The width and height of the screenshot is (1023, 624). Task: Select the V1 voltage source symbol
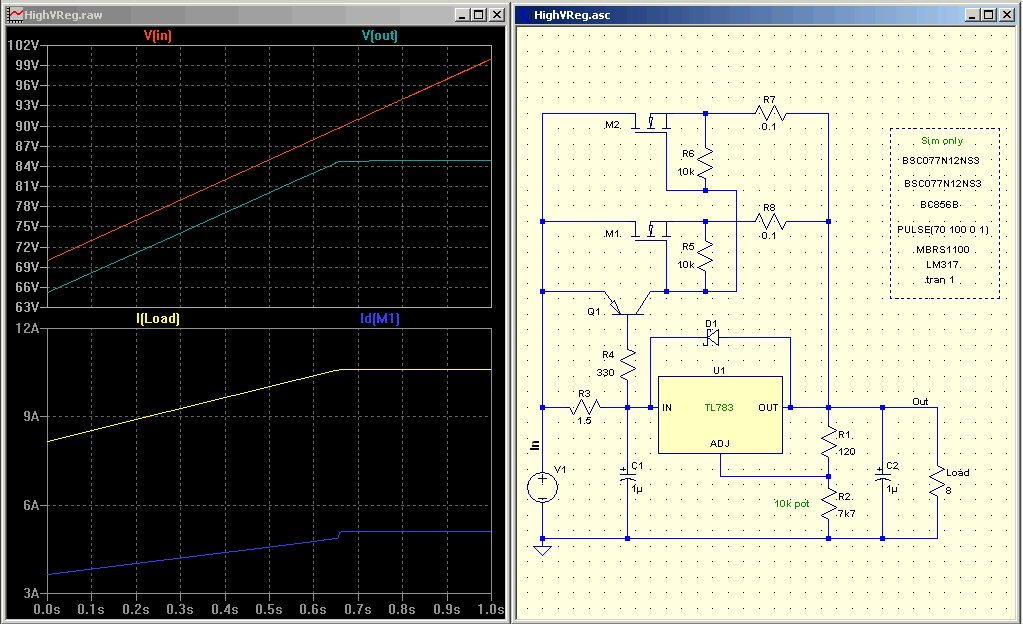click(x=542, y=487)
